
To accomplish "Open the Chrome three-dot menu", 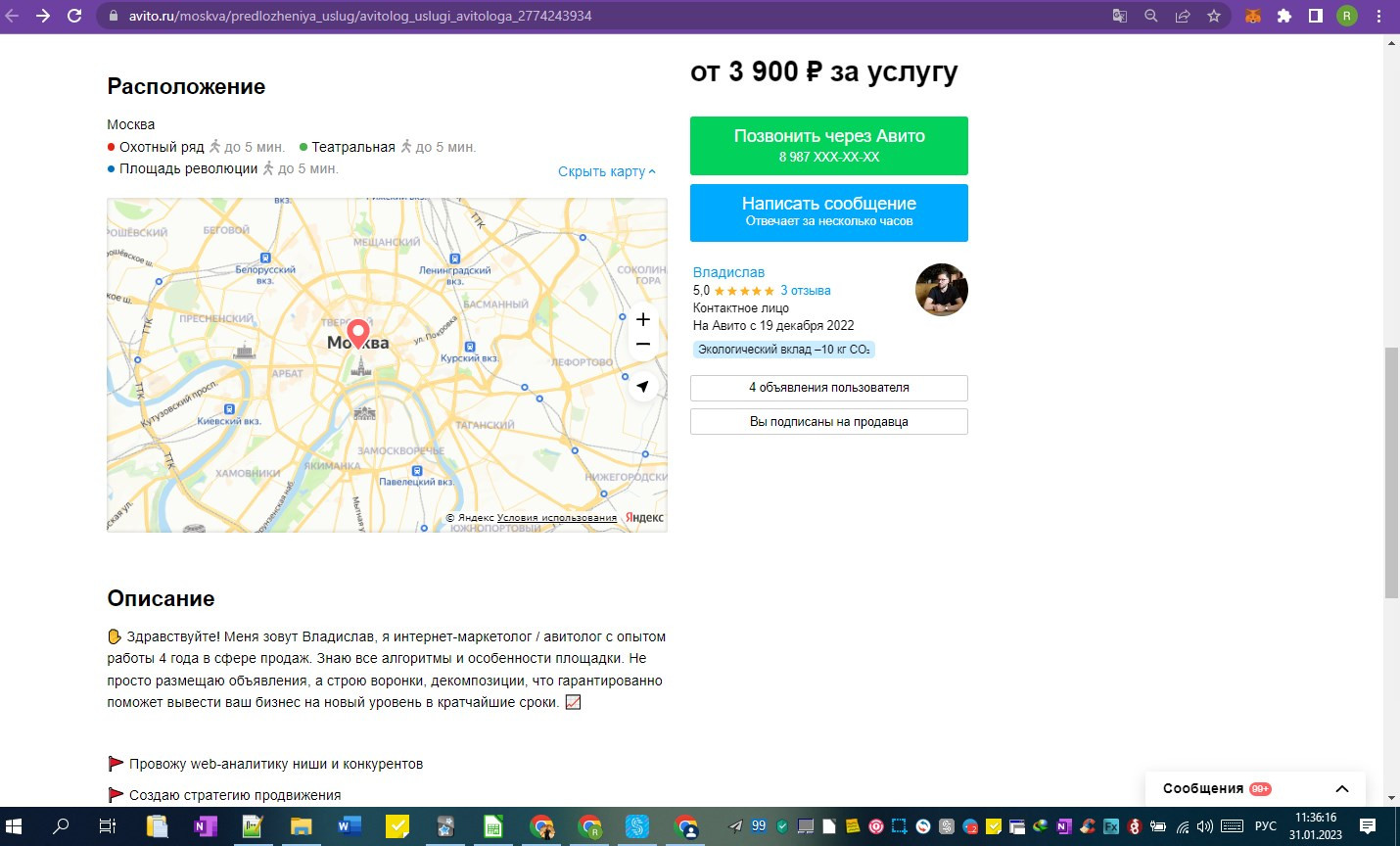I will 1378,16.
